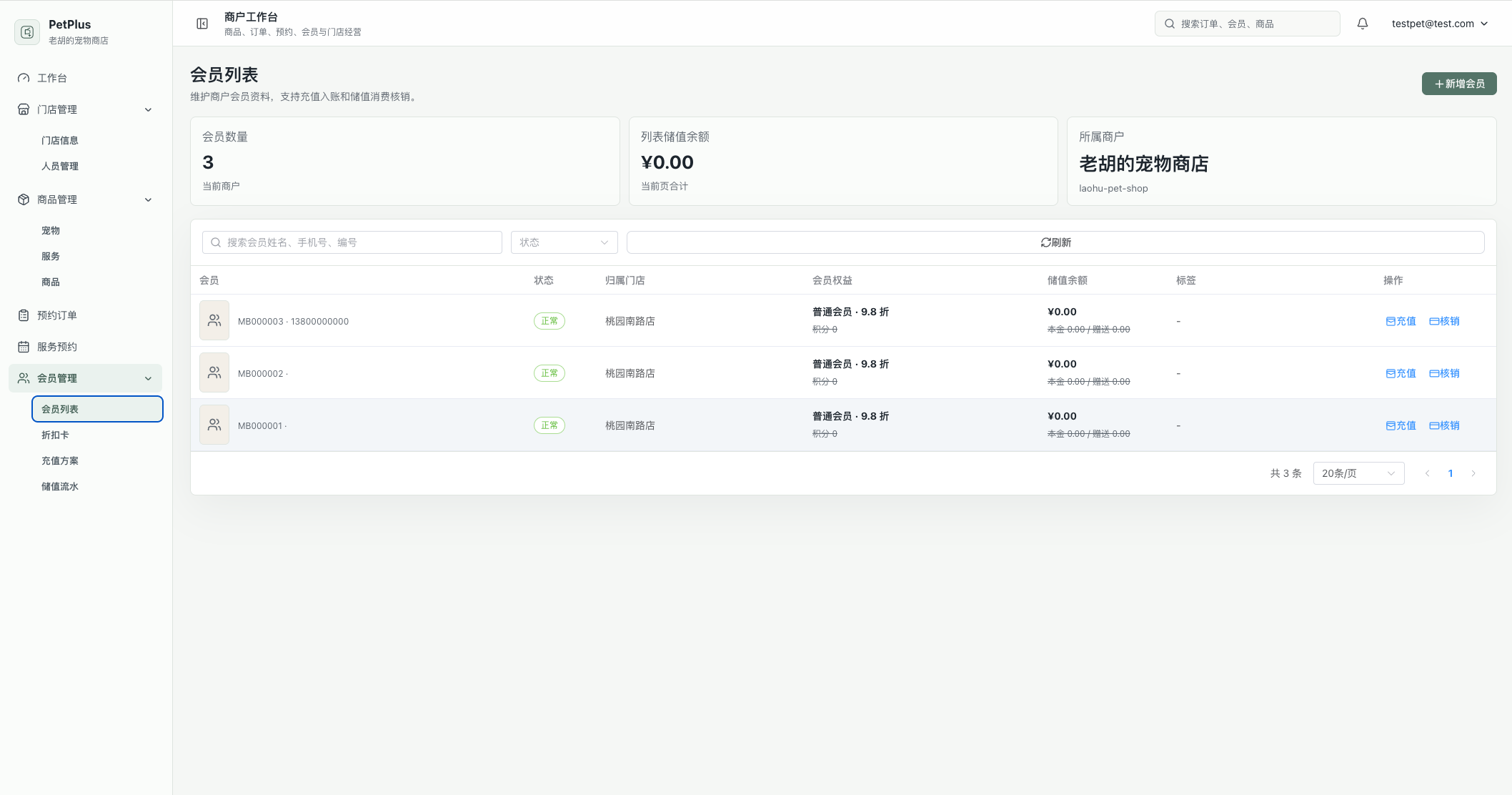
Task: Select 会员列表 submenu item
Action: pos(98,409)
